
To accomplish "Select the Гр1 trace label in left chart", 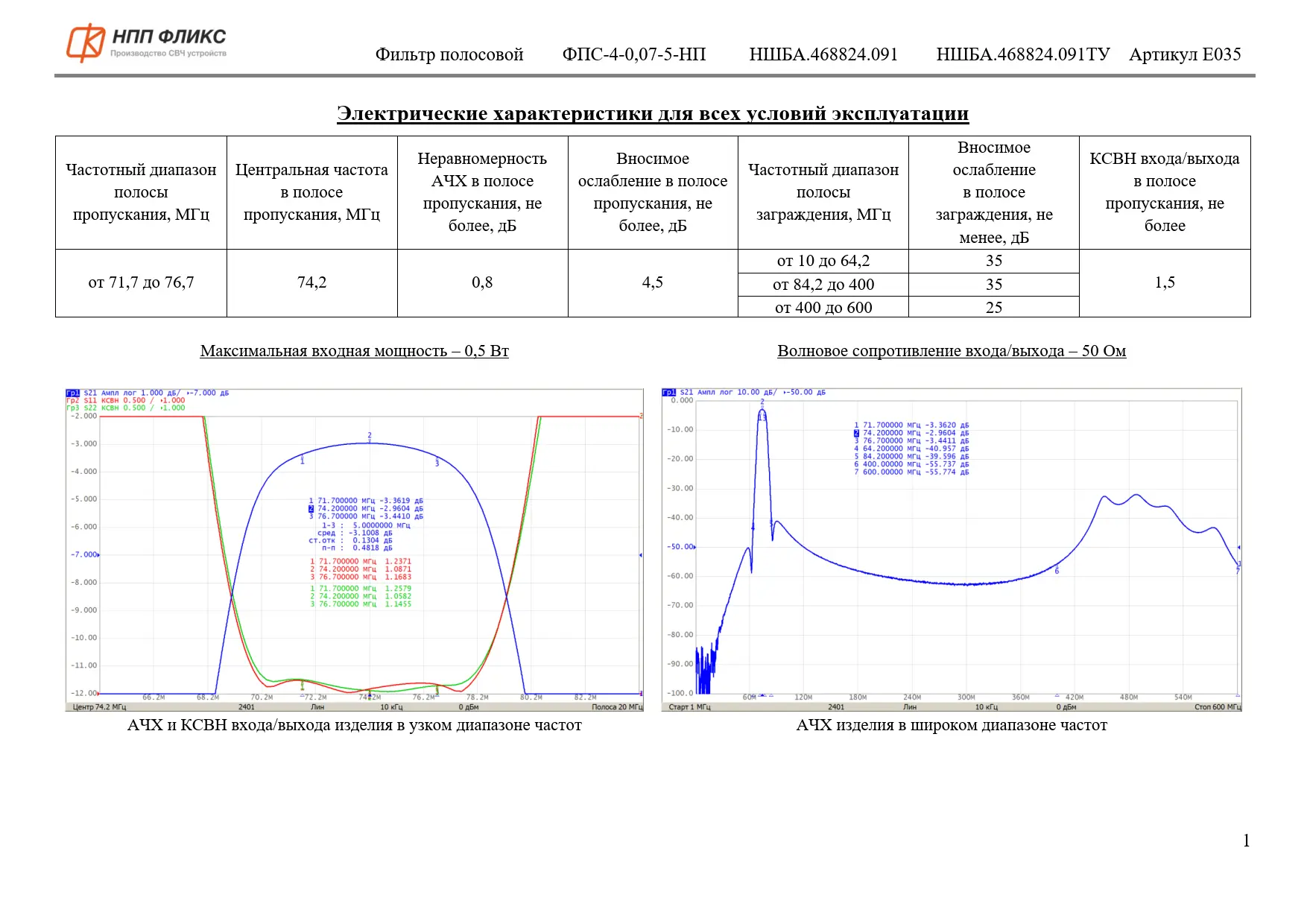I will click(72, 393).
